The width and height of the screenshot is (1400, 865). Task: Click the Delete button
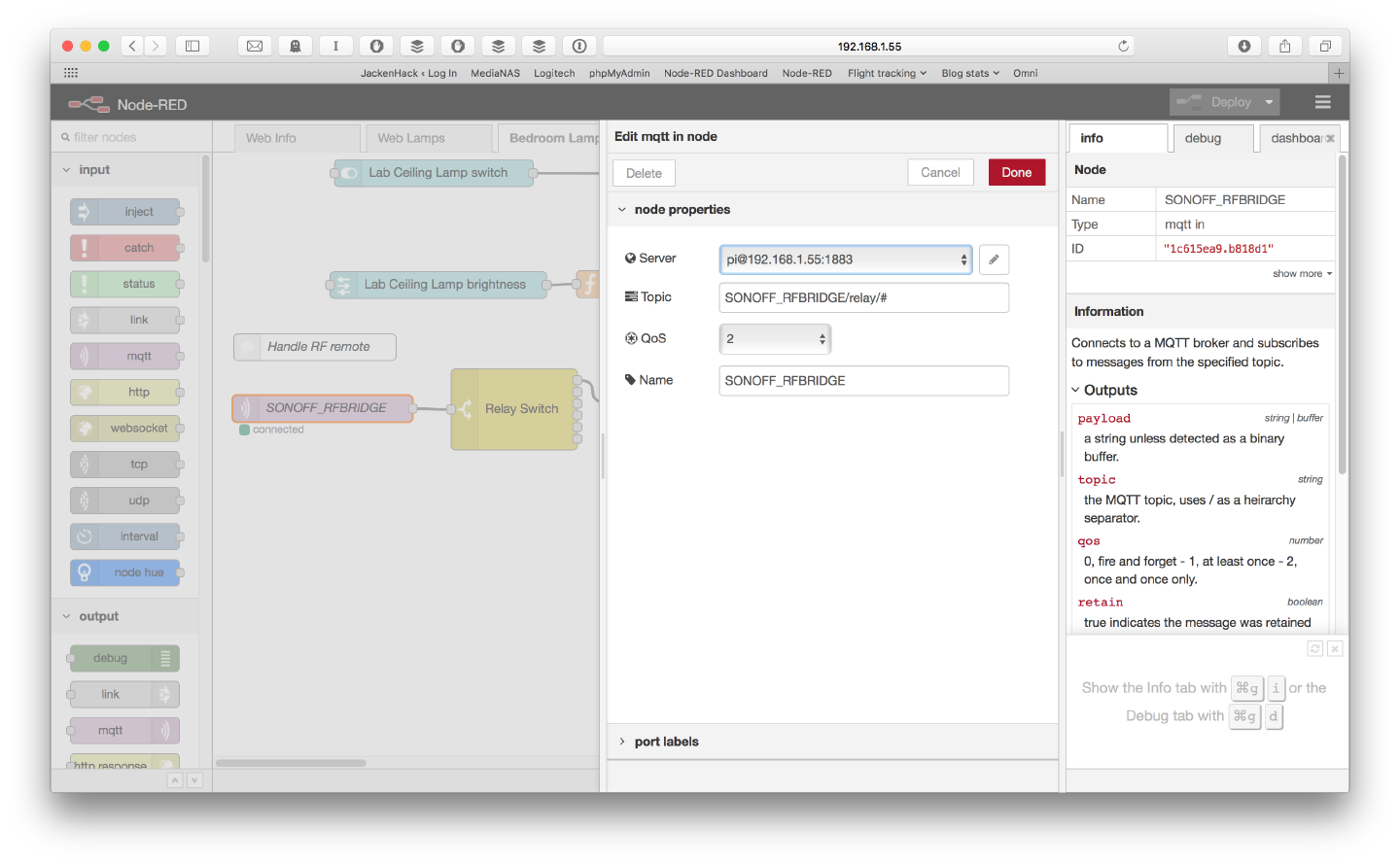tap(644, 173)
